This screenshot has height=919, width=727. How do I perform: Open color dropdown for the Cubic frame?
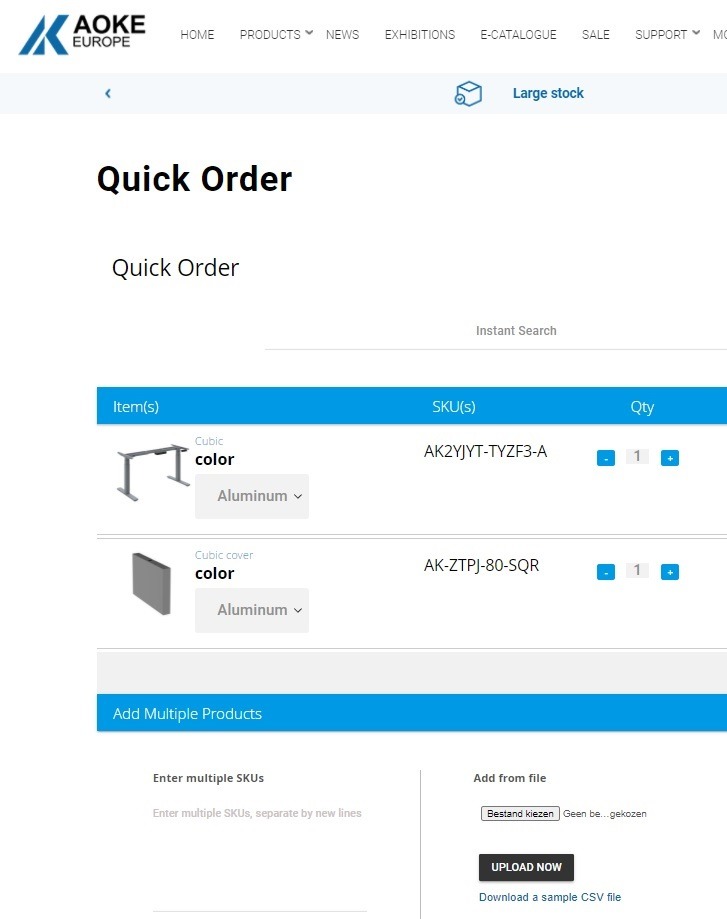(x=252, y=496)
